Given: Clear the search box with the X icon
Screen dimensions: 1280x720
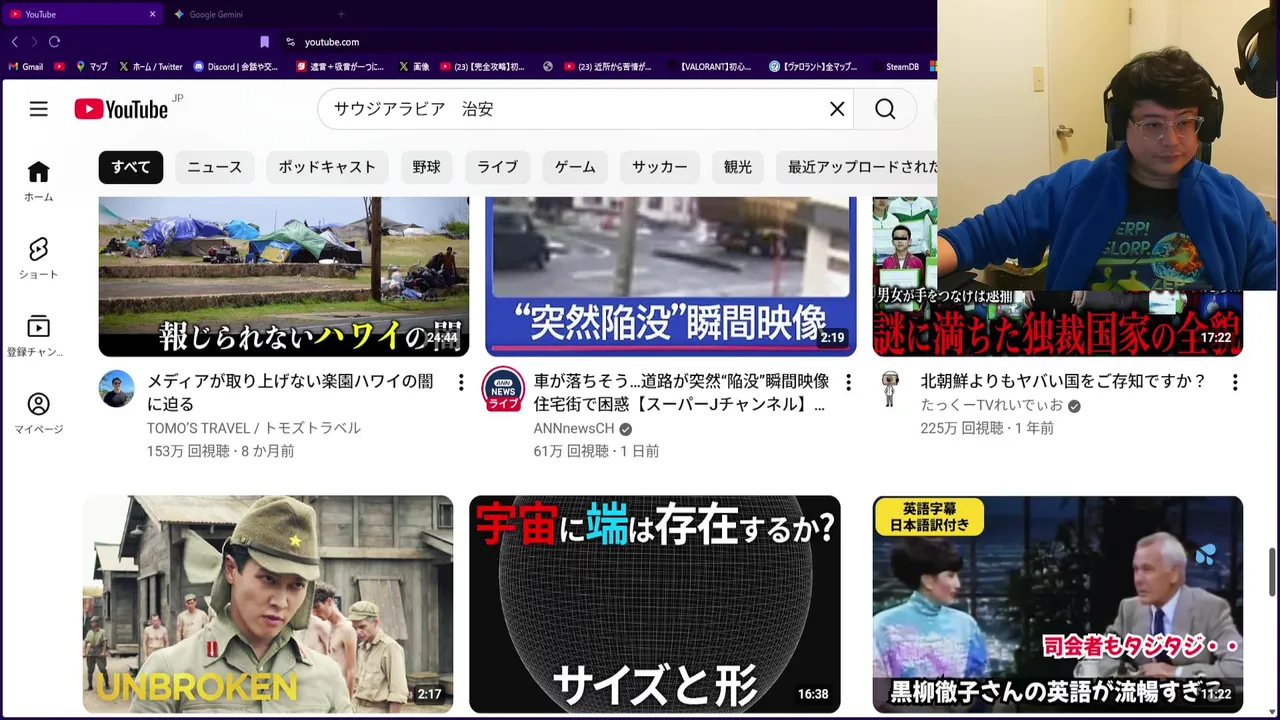Looking at the screenshot, I should pos(837,109).
